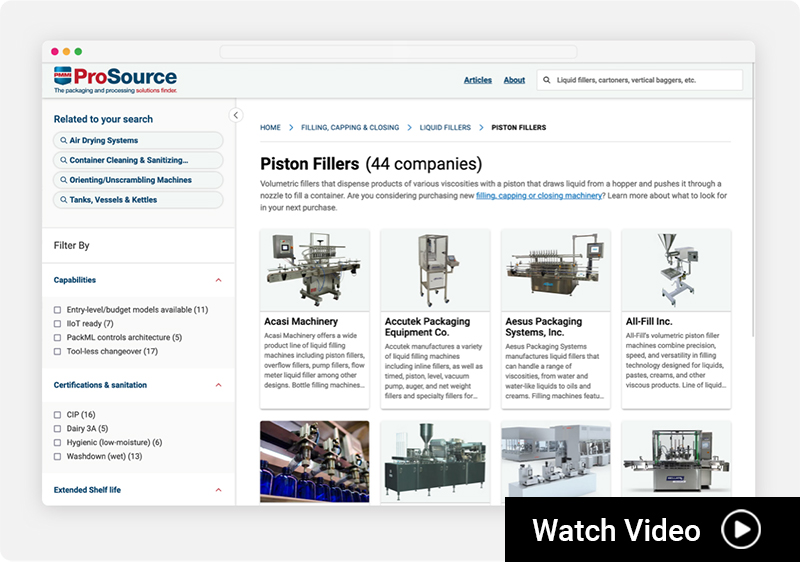Open the About menu link
Screen dimensions: 800x562
point(514,80)
